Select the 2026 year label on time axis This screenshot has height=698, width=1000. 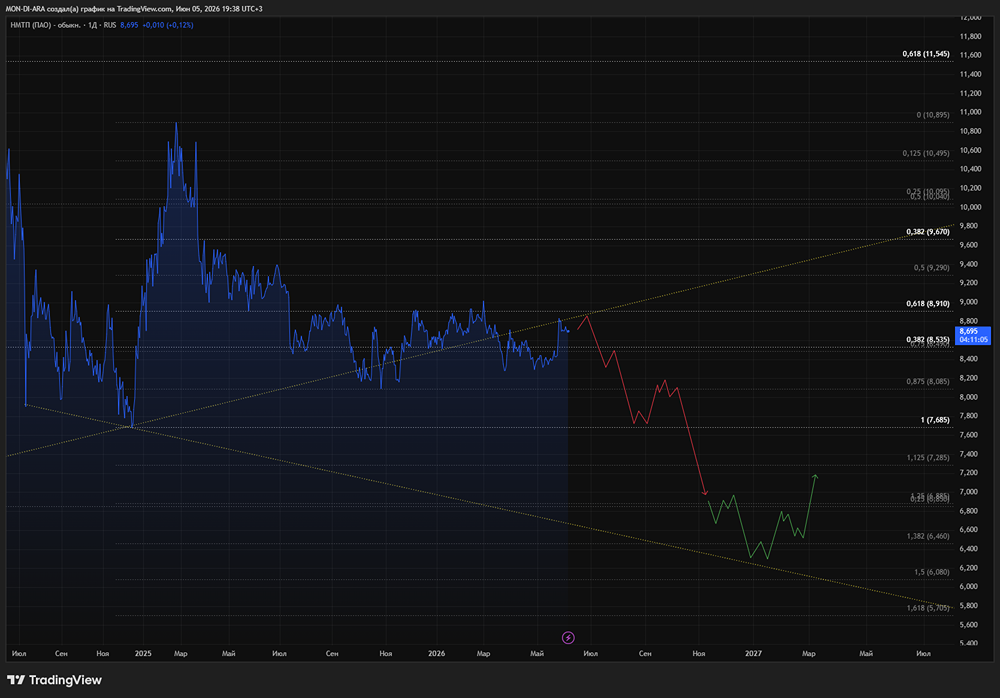(436, 653)
